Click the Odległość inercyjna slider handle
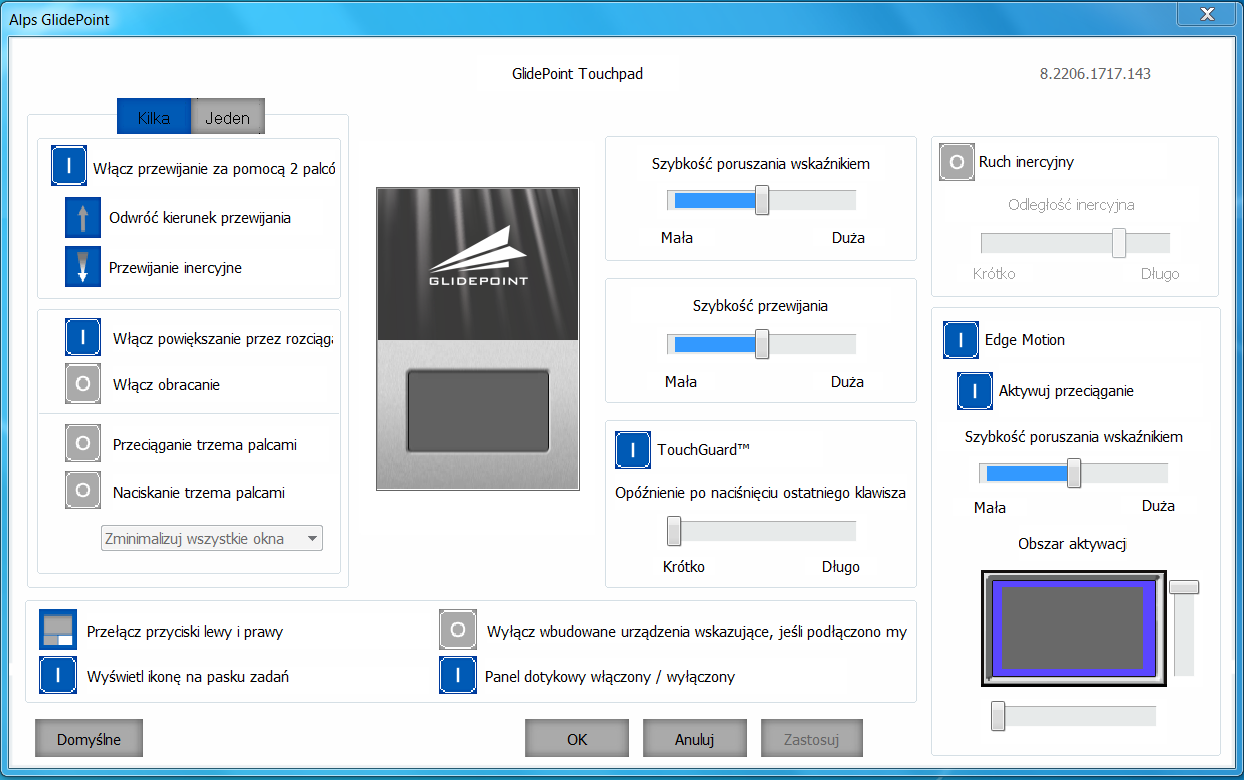This screenshot has width=1244, height=780. pos(1119,243)
